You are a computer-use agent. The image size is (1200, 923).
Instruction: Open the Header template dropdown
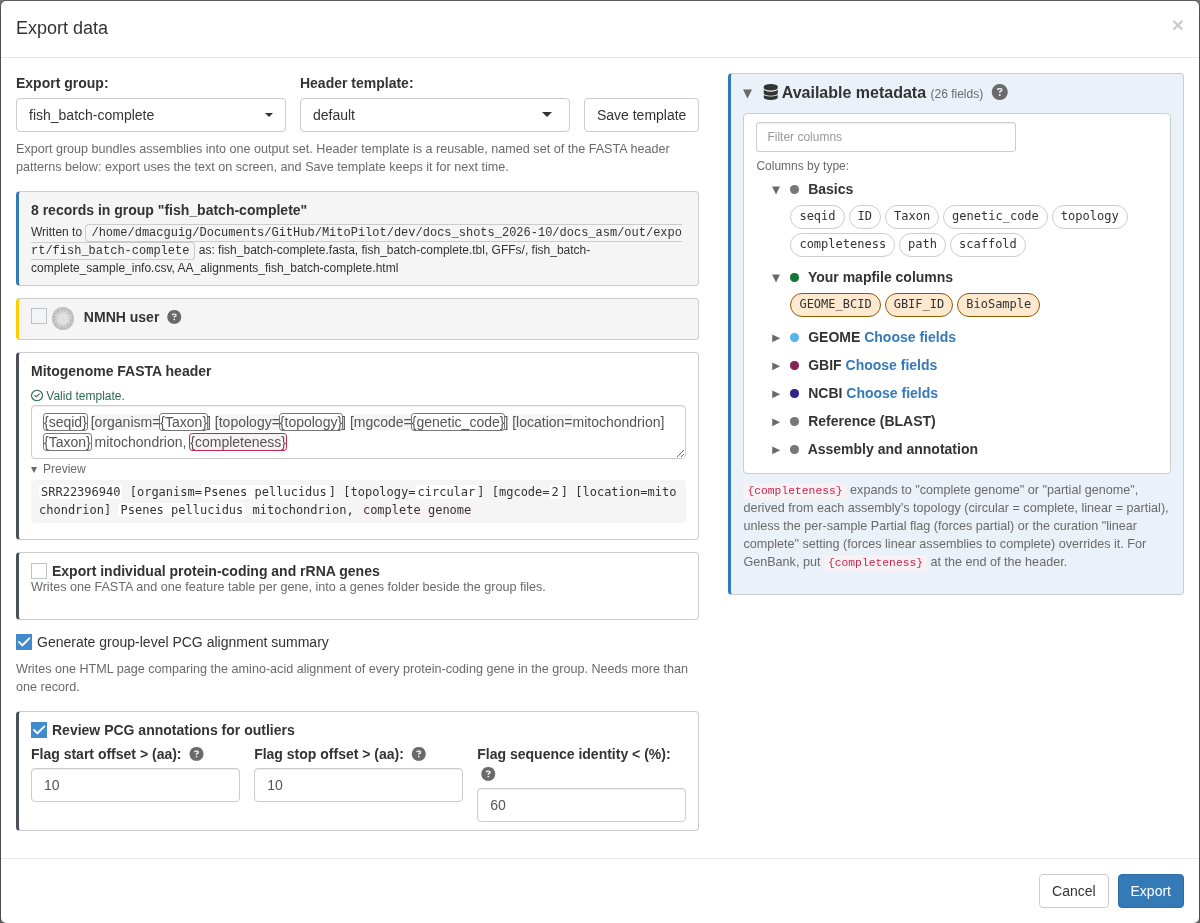(x=435, y=115)
